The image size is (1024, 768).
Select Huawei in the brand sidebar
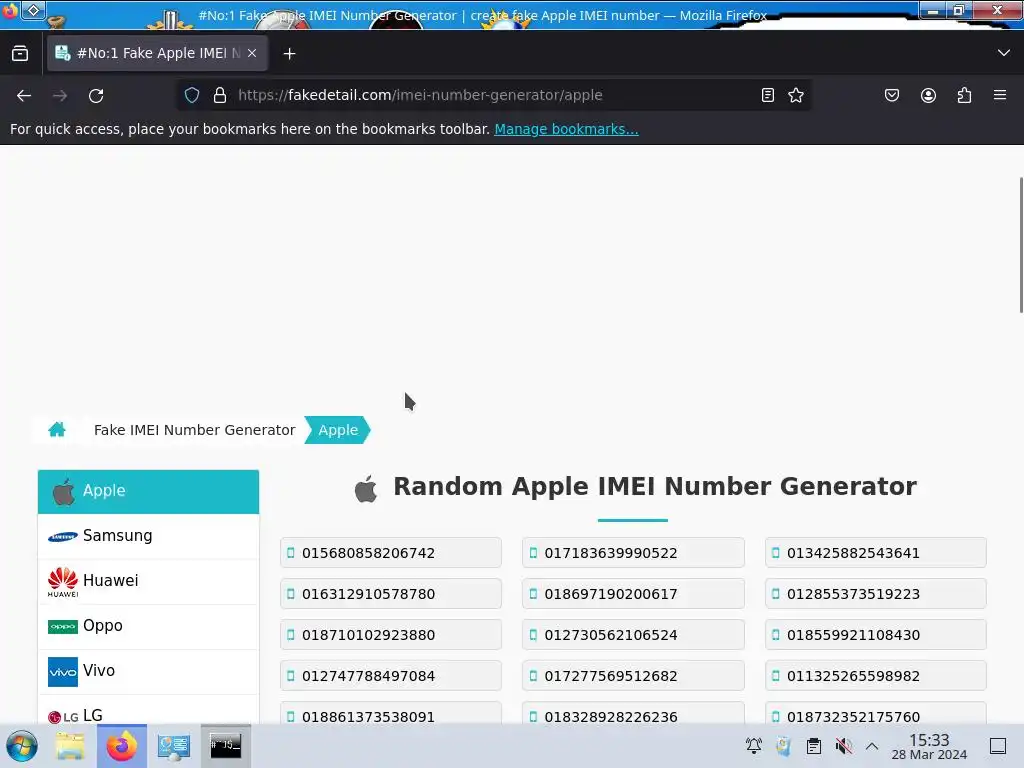(148, 581)
